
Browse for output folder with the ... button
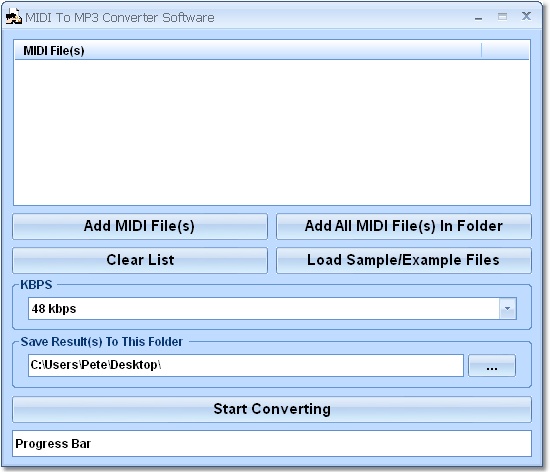492,366
